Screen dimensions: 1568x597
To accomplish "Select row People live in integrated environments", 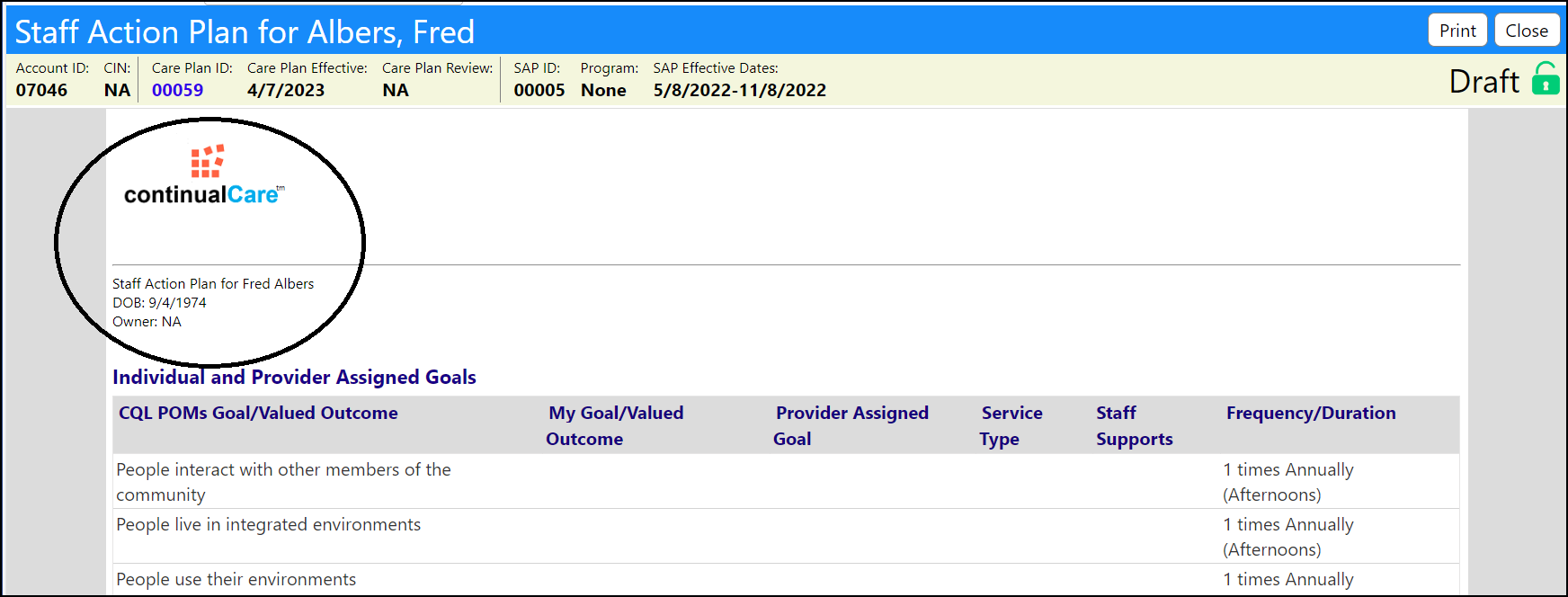I will pyautogui.click(x=786, y=536).
